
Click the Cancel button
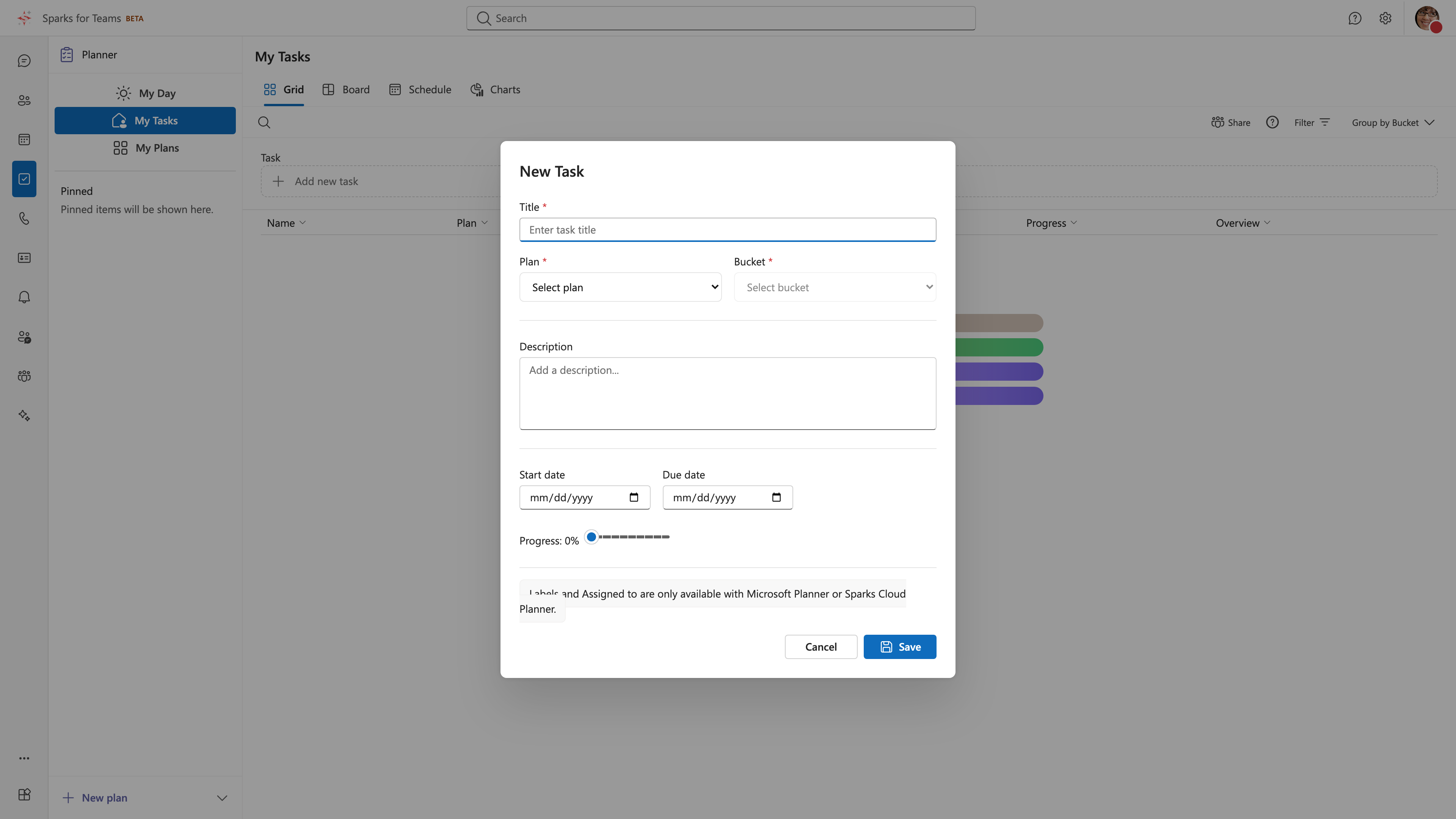[821, 646]
